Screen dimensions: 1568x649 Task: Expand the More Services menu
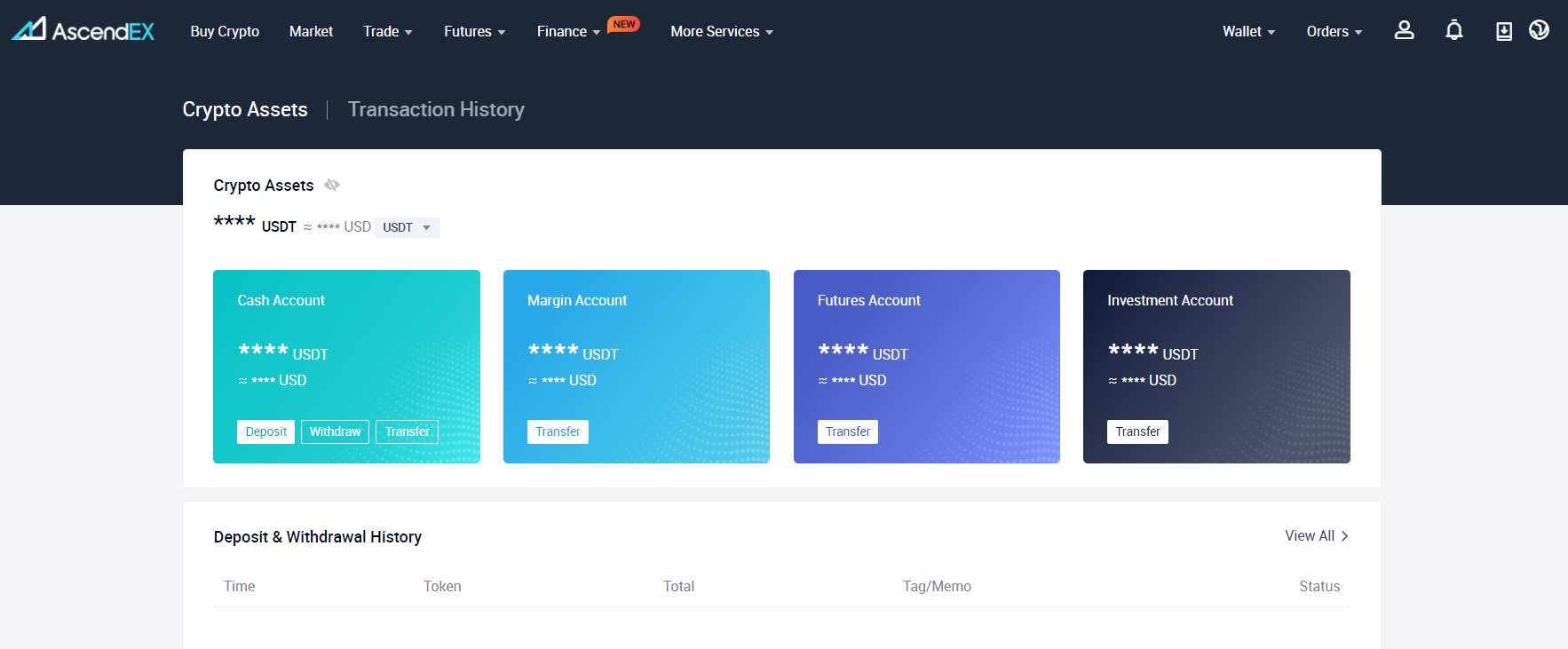(722, 31)
